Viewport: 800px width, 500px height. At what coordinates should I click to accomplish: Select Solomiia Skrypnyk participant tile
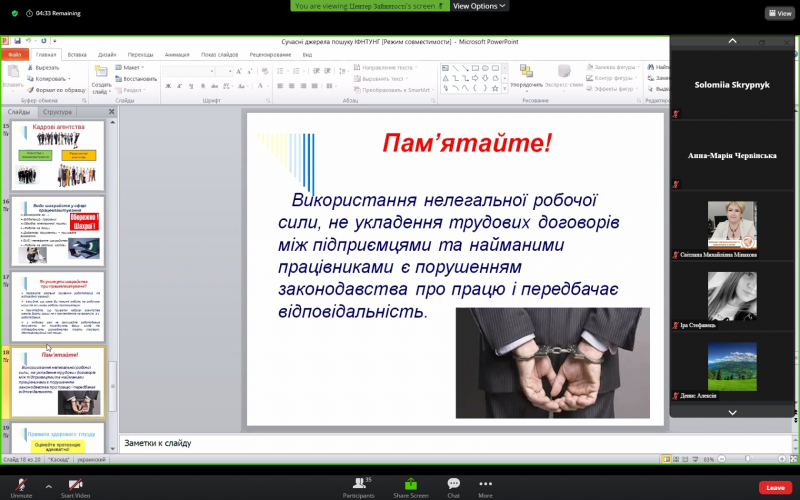click(x=732, y=85)
